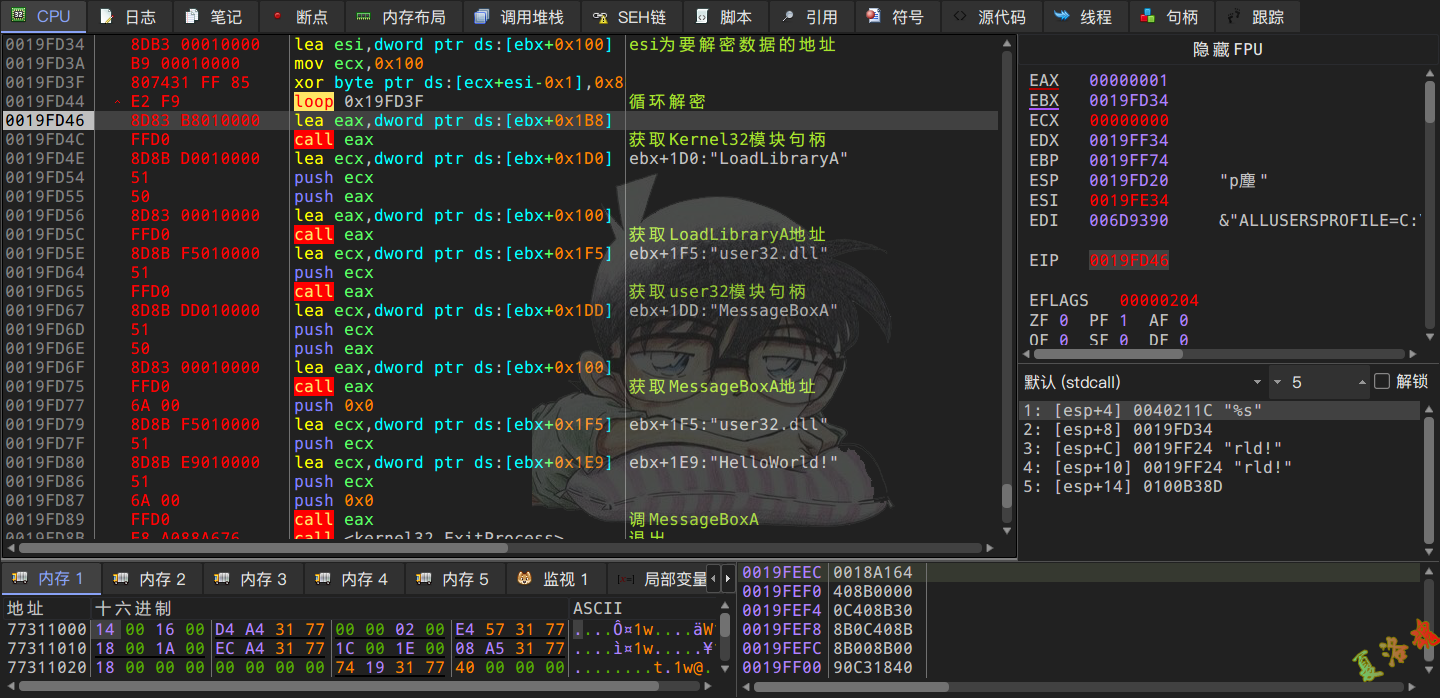Open the 调用堆栈 call stack tab

point(519,17)
